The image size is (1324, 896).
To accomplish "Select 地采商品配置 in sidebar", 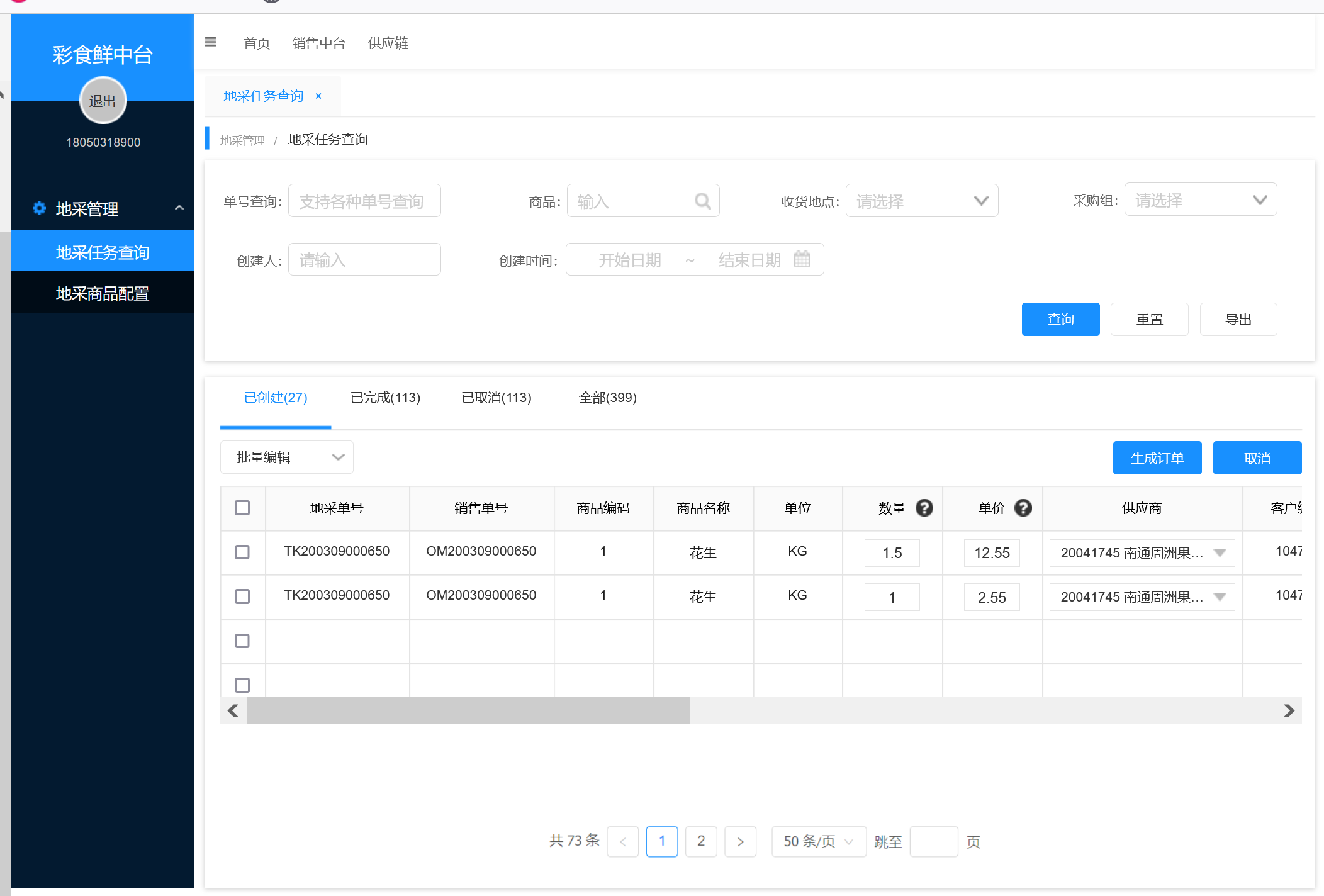I will [x=103, y=293].
